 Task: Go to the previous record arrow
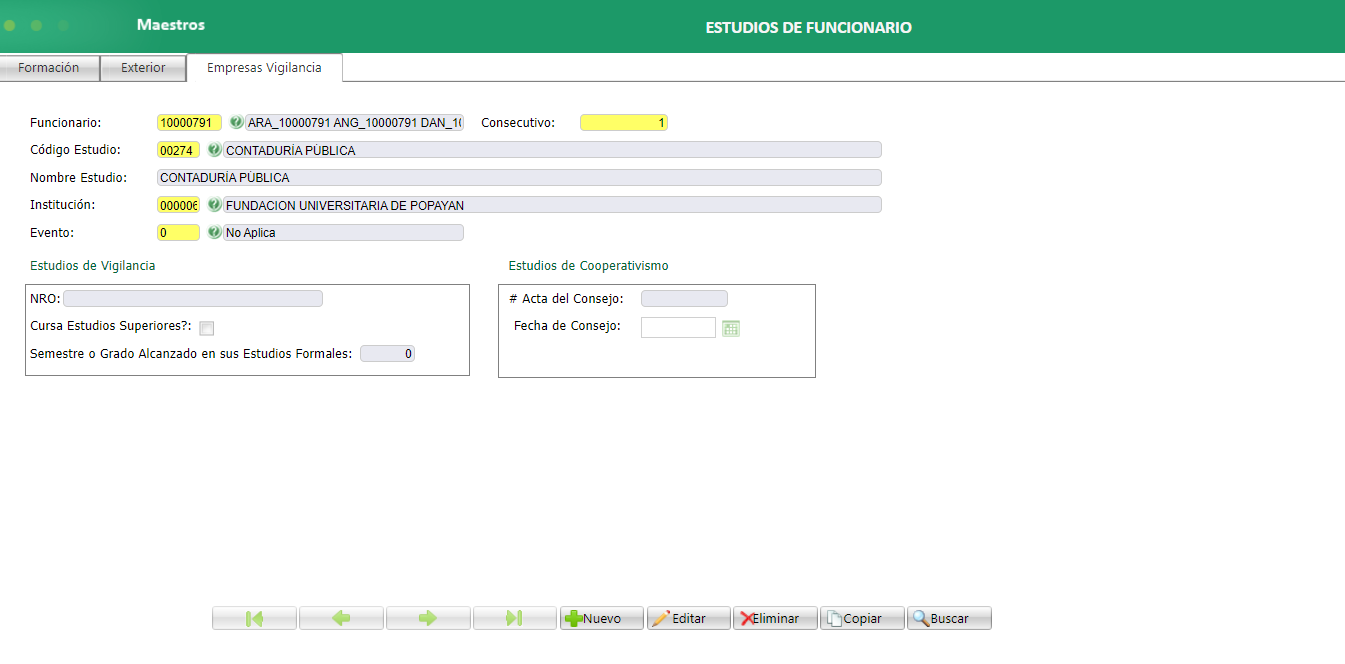pos(341,618)
